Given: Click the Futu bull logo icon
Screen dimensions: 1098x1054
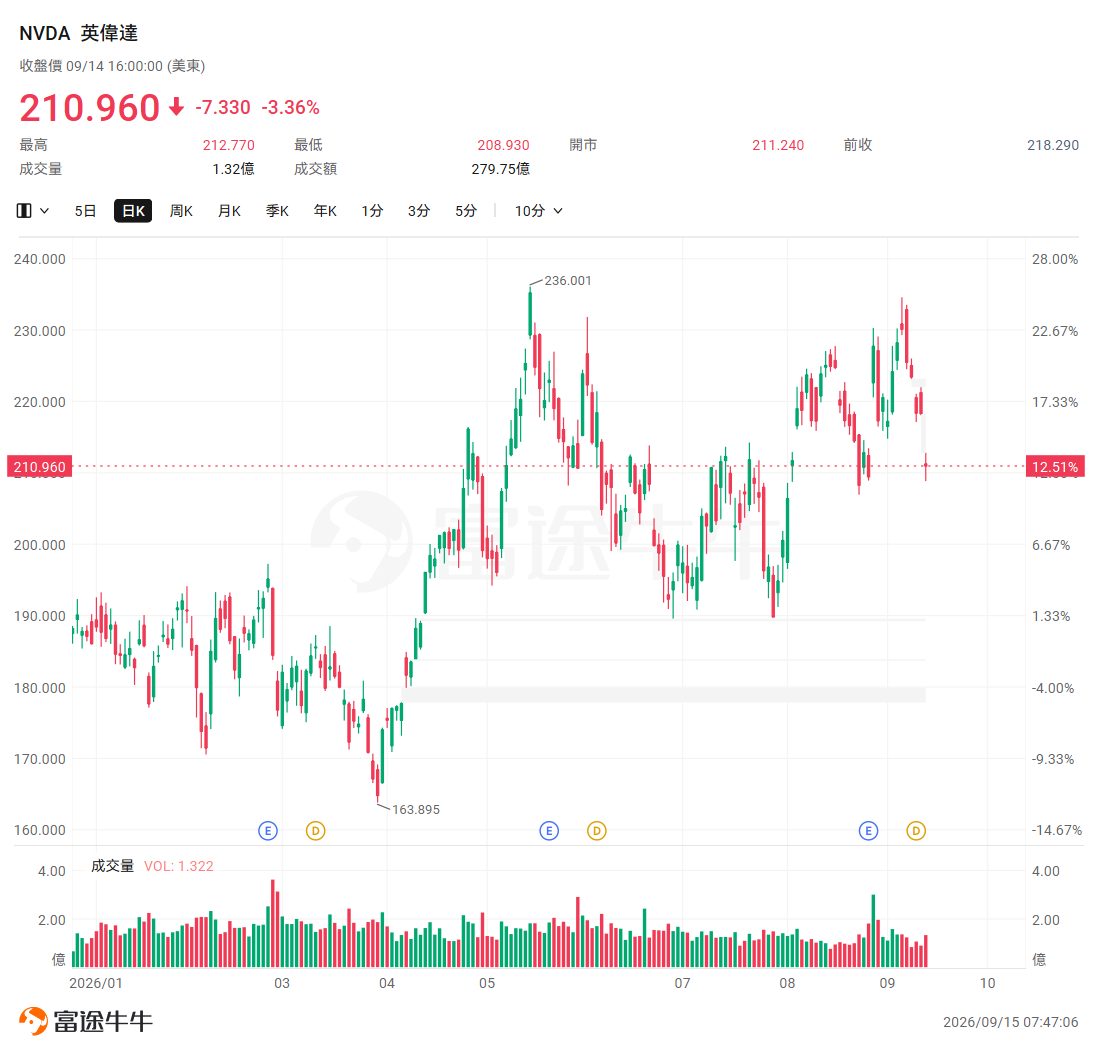Looking at the screenshot, I should click(33, 1021).
